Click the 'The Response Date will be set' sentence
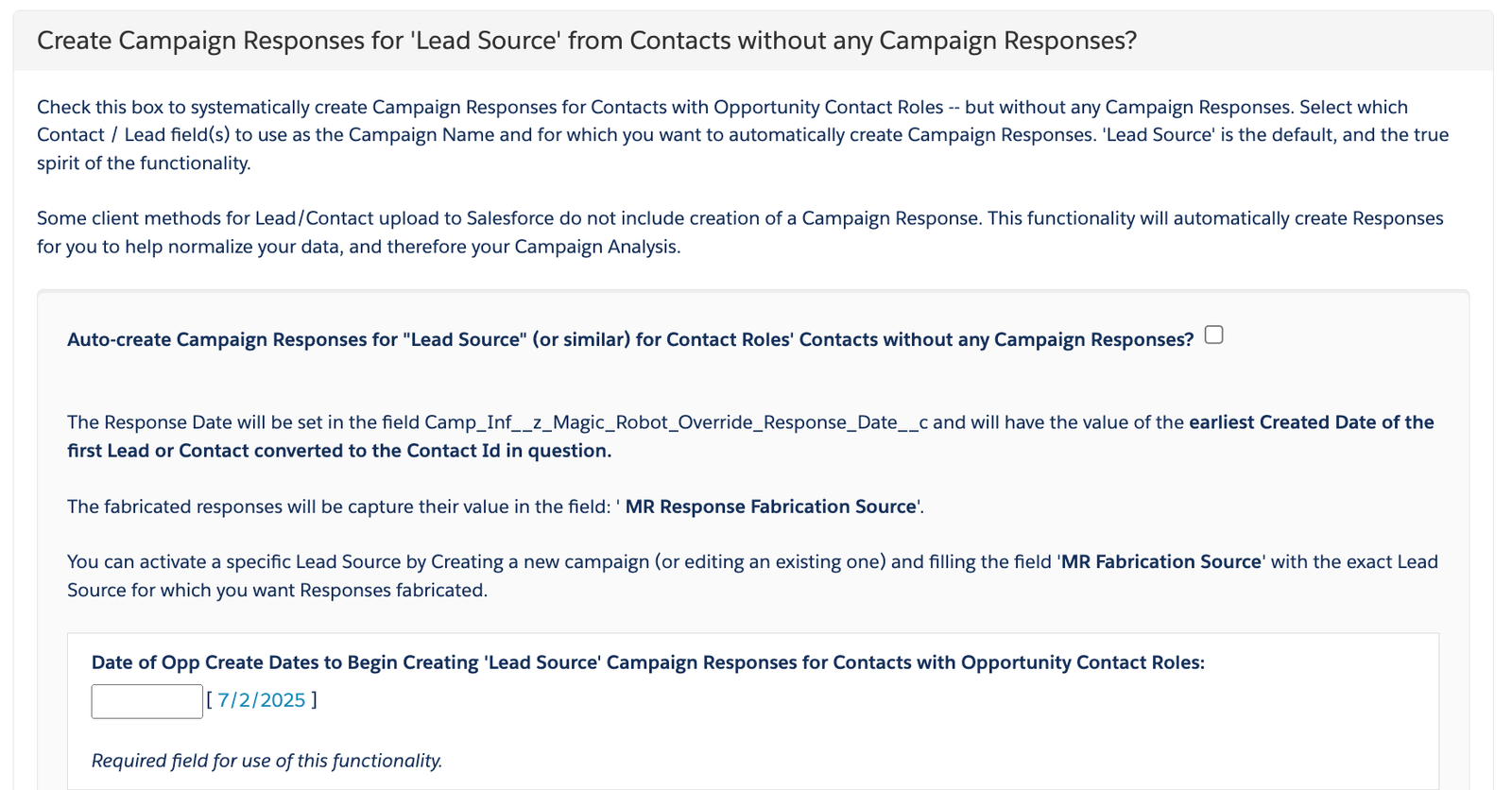 [750, 437]
